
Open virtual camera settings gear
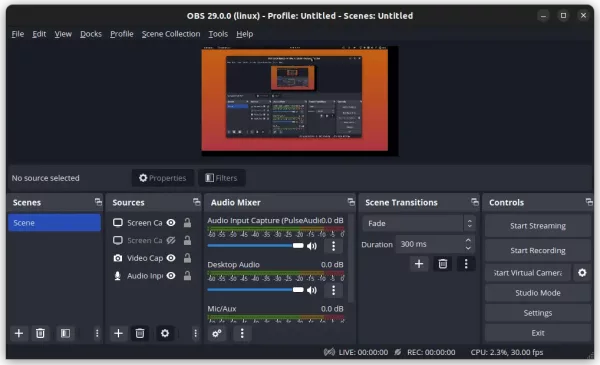click(x=582, y=273)
